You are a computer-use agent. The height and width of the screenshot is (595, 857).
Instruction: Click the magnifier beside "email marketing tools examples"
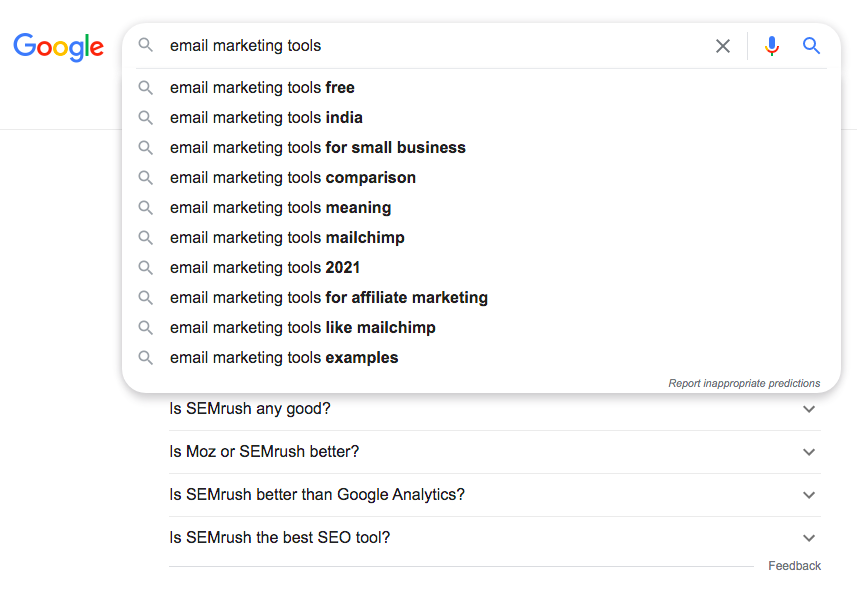point(146,357)
